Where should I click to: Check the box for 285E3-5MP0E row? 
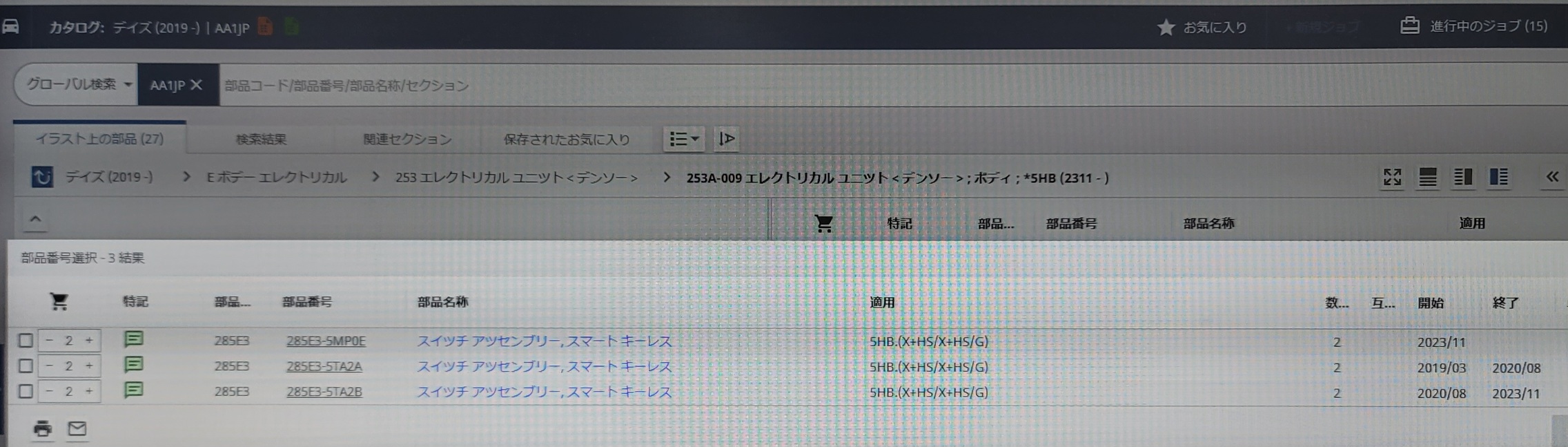pyautogui.click(x=26, y=341)
